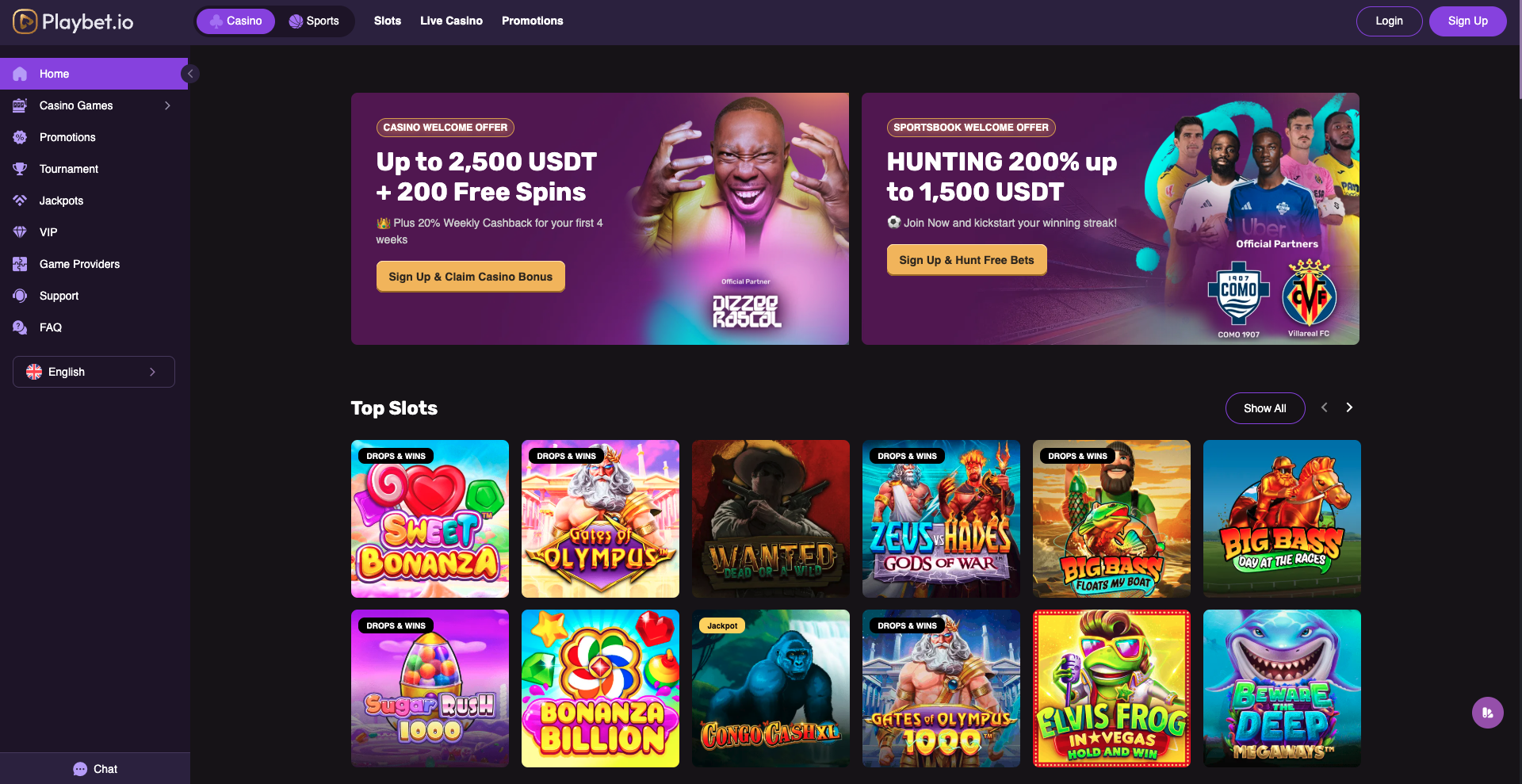Viewport: 1522px width, 784px height.
Task: Open the English language dropdown
Action: (94, 372)
